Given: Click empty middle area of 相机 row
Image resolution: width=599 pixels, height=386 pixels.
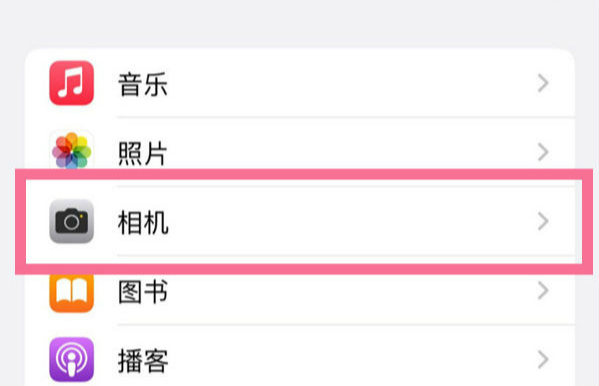Looking at the screenshot, I should tap(344, 221).
